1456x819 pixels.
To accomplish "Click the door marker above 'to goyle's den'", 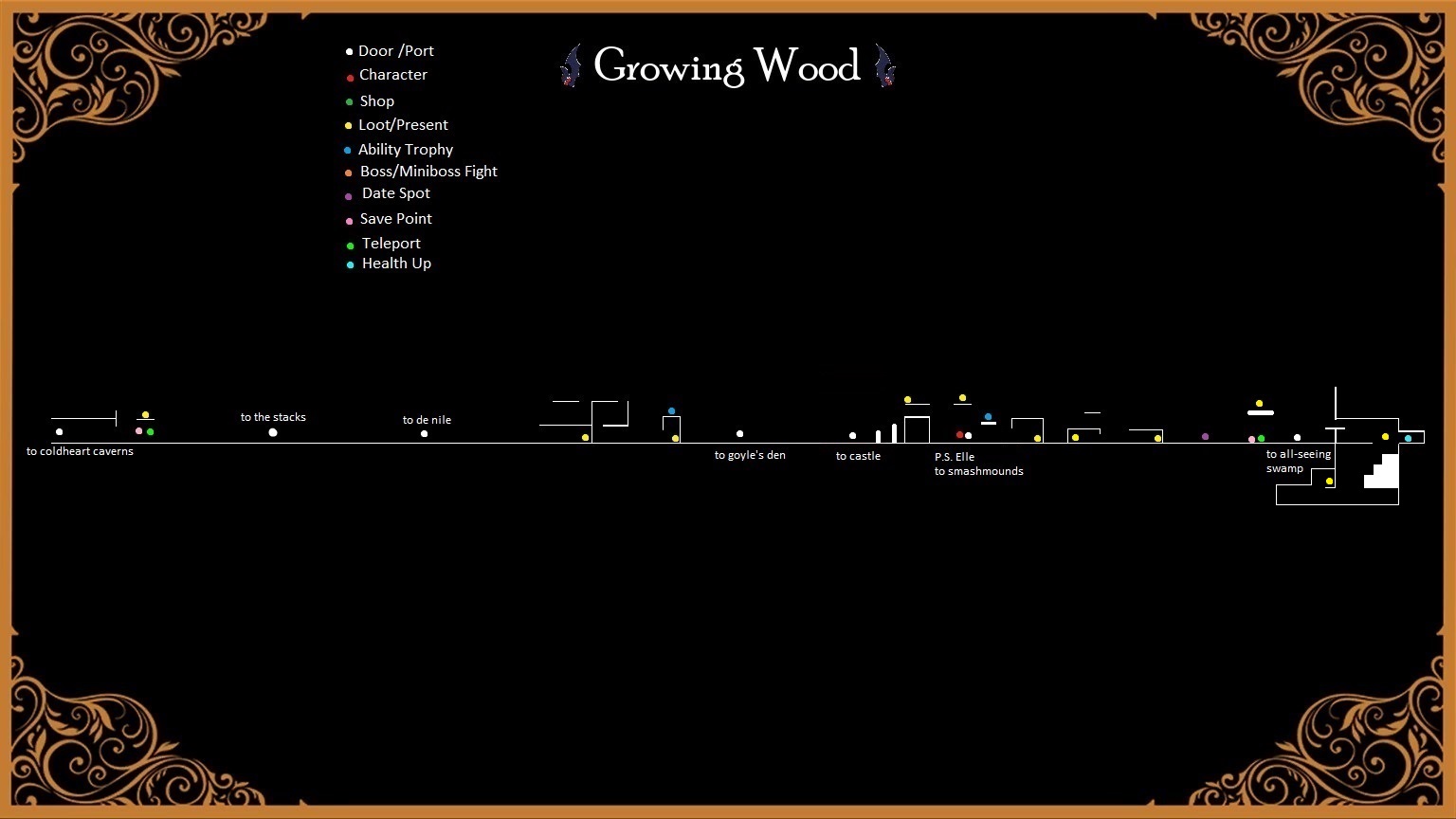I will pyautogui.click(x=739, y=434).
